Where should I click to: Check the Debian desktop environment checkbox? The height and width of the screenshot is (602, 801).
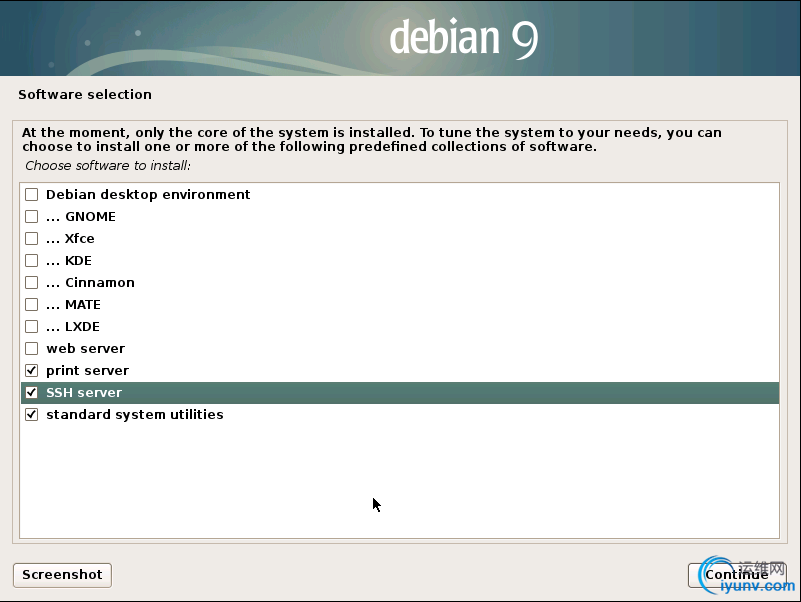coord(32,195)
